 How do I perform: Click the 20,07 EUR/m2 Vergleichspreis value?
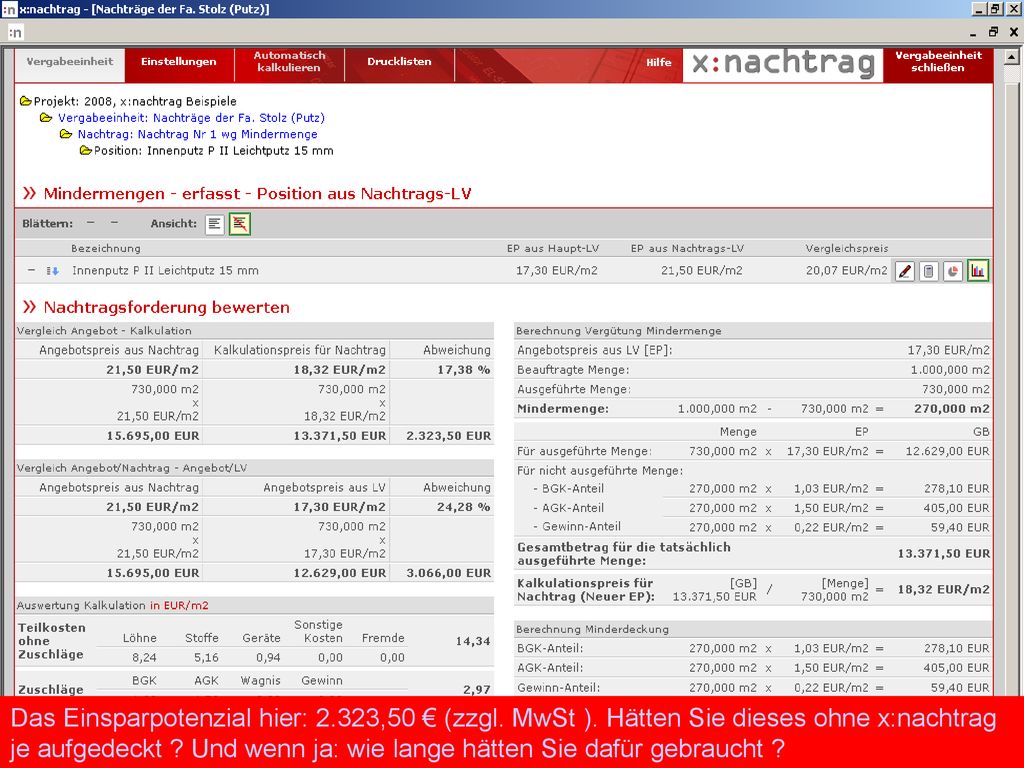[x=847, y=270]
